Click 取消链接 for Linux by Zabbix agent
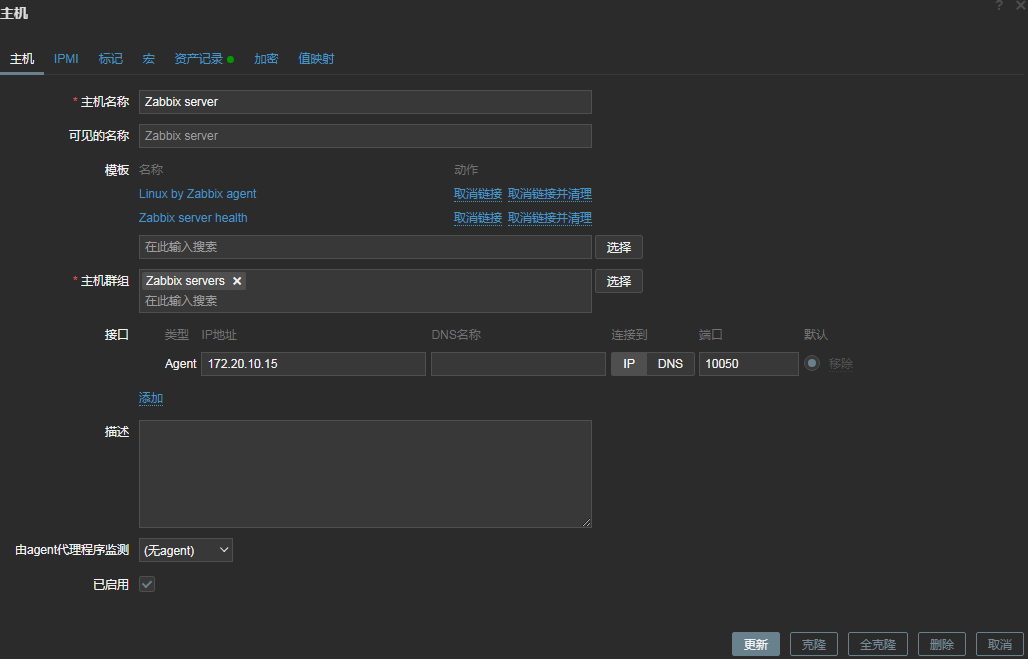 pos(478,193)
